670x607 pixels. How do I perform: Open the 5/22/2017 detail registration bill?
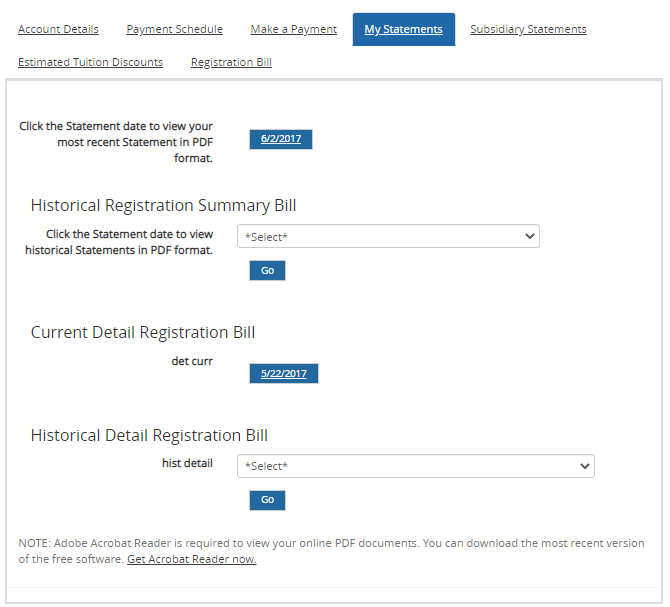point(284,373)
